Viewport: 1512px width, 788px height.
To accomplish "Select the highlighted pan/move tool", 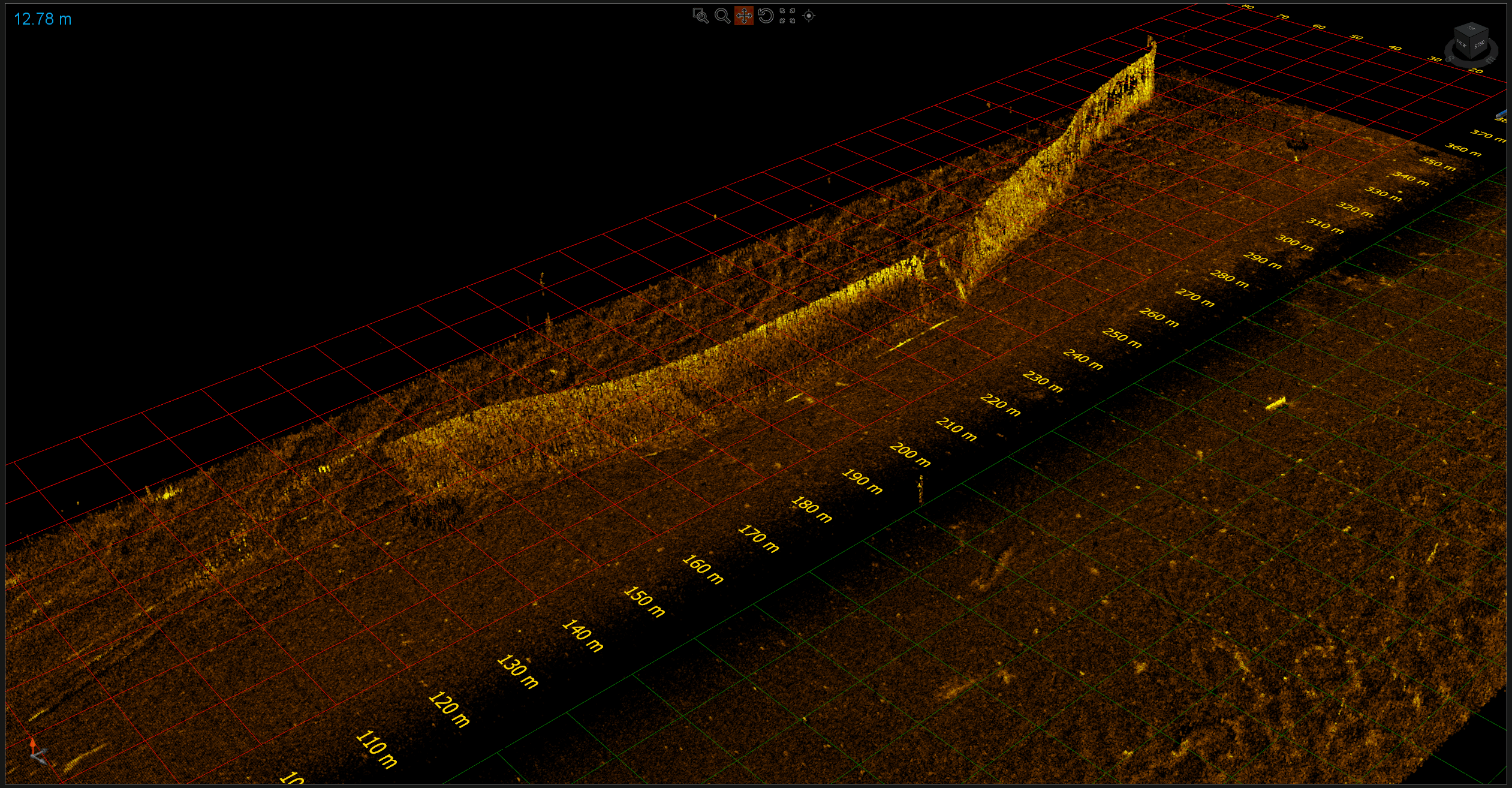I will point(744,16).
